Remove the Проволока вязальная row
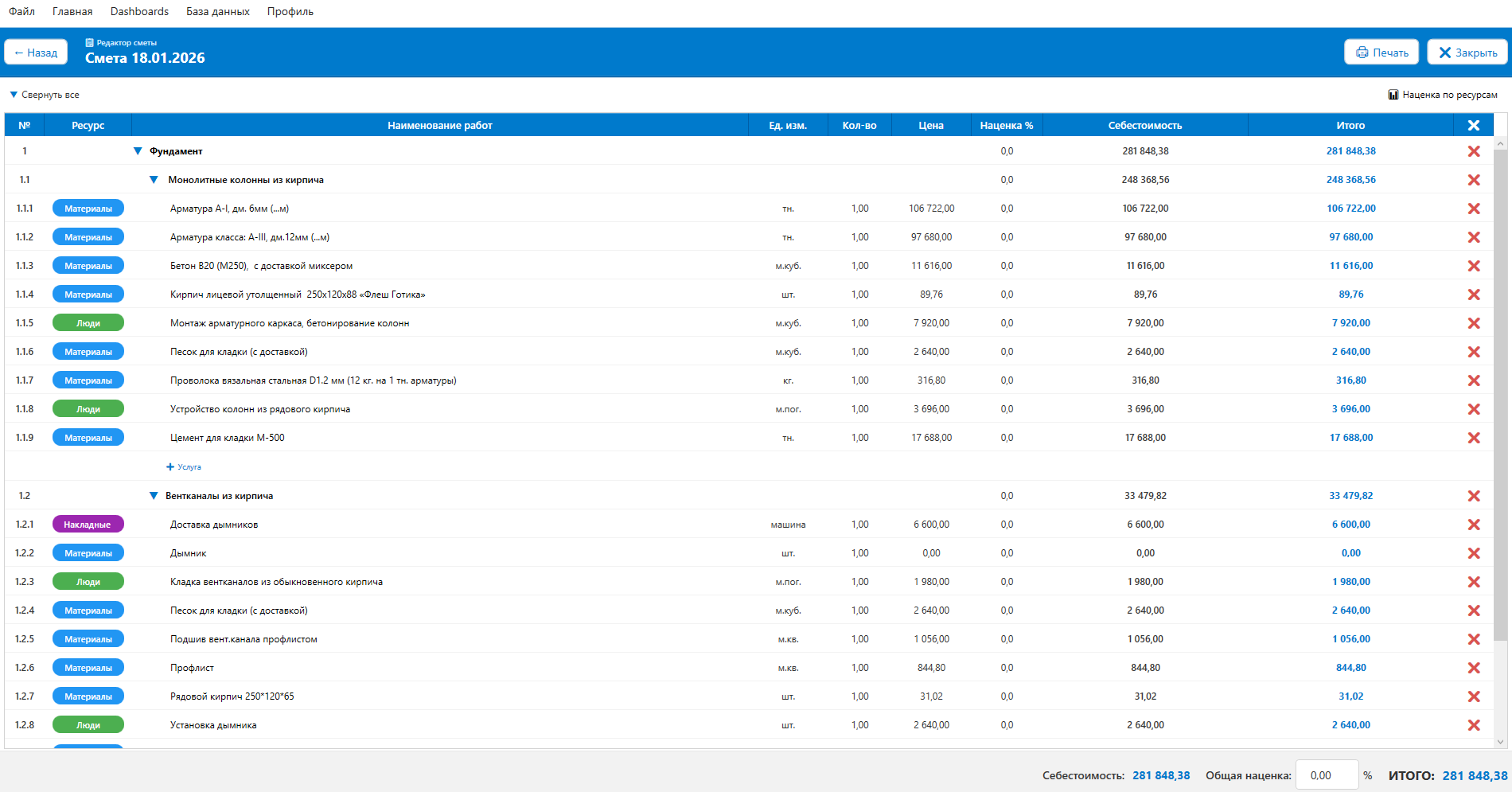This screenshot has width=1512, height=792. (x=1474, y=380)
